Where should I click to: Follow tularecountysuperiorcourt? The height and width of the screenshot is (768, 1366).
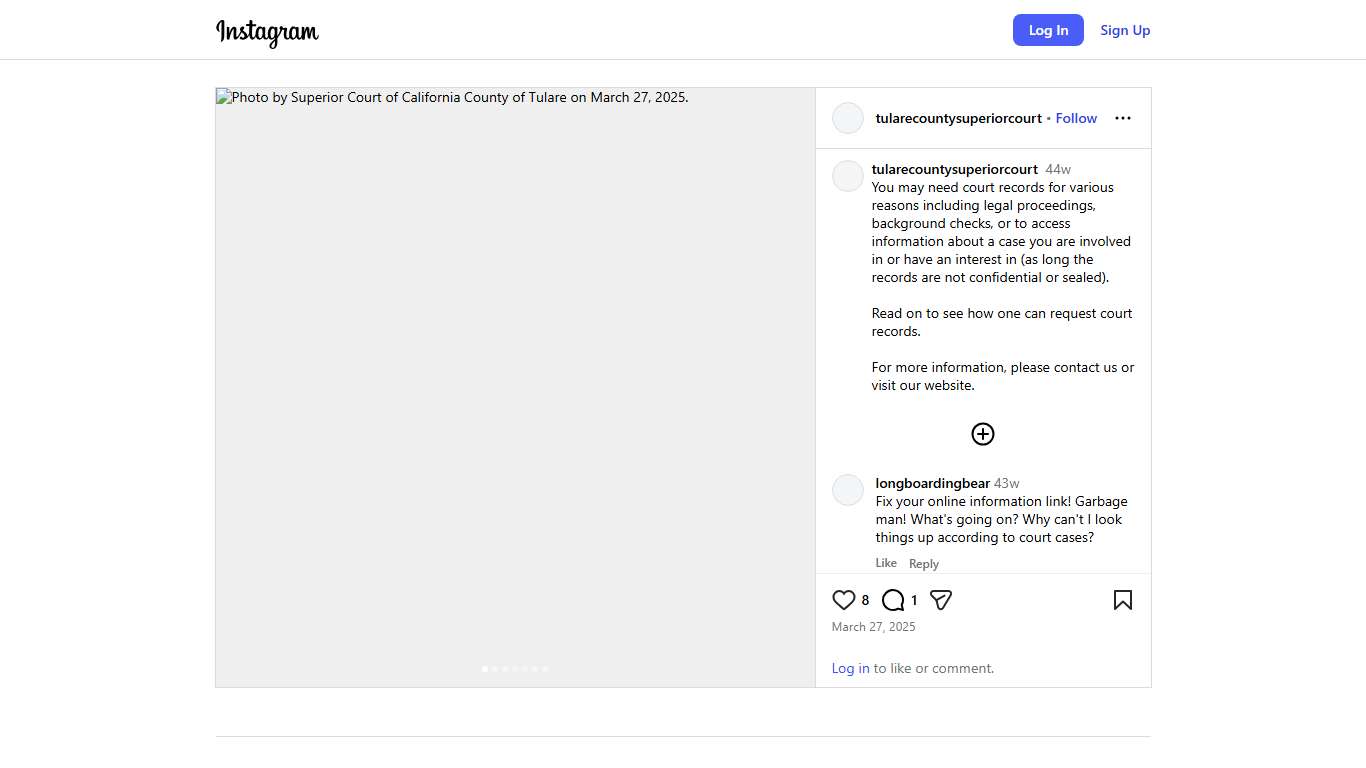(1076, 118)
